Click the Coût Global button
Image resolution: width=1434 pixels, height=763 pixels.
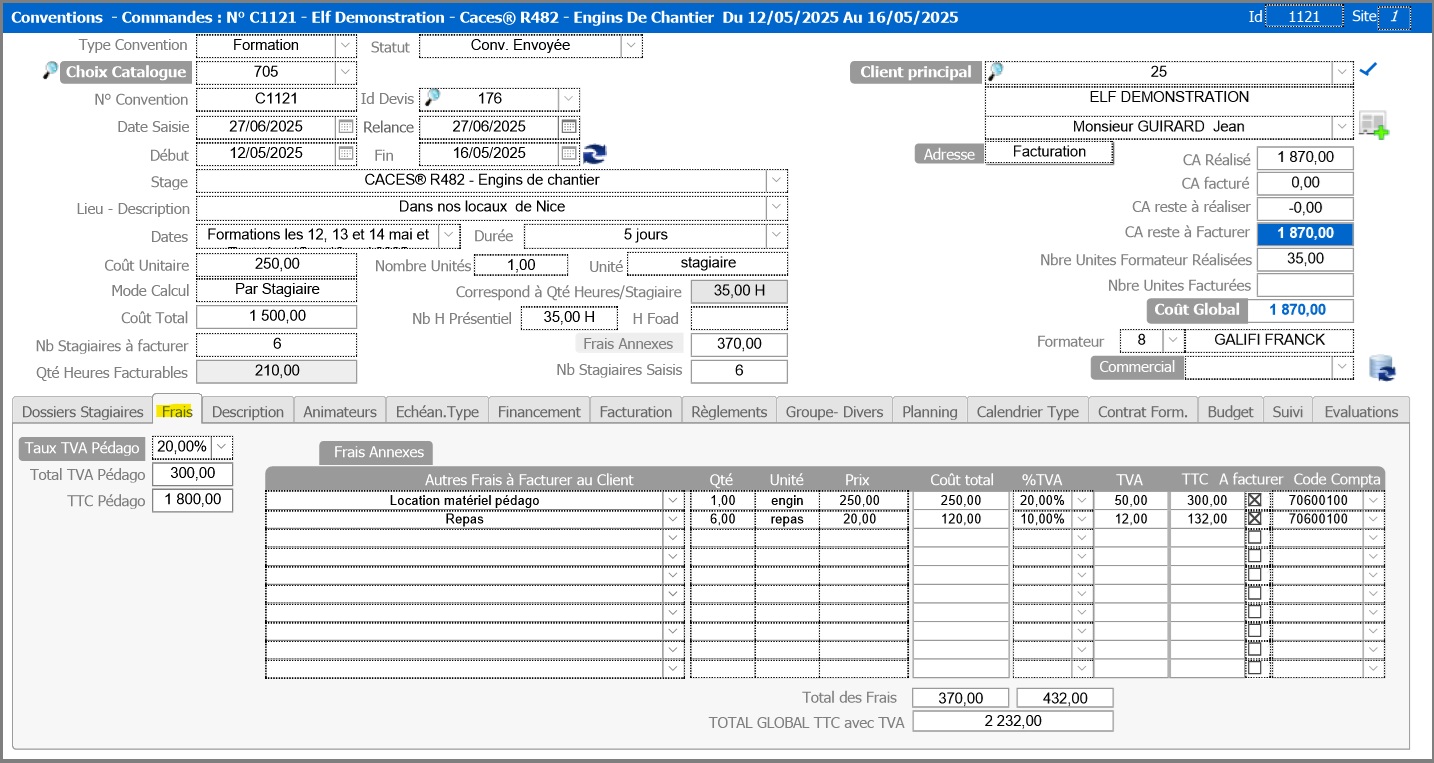tap(1196, 310)
